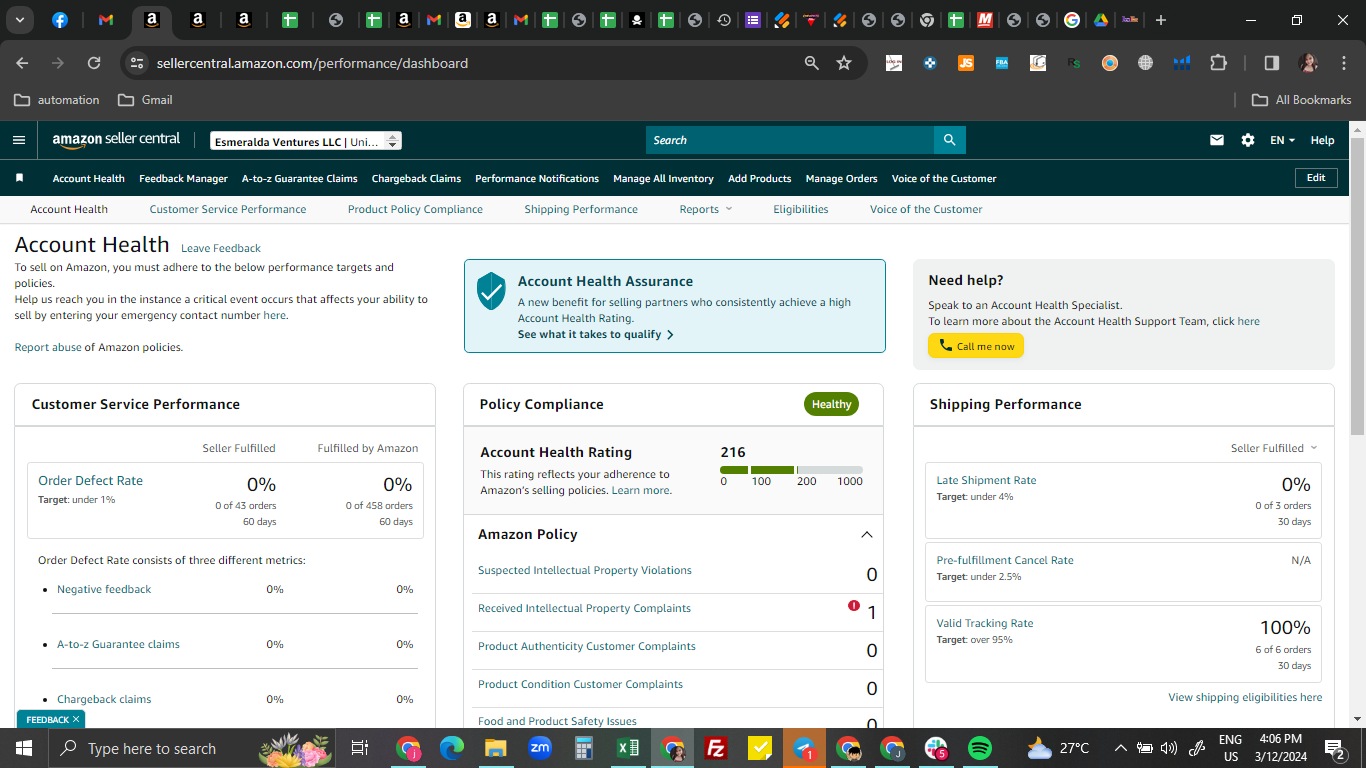Open the Chrome side panel icon
The width and height of the screenshot is (1366, 768).
point(1272,63)
